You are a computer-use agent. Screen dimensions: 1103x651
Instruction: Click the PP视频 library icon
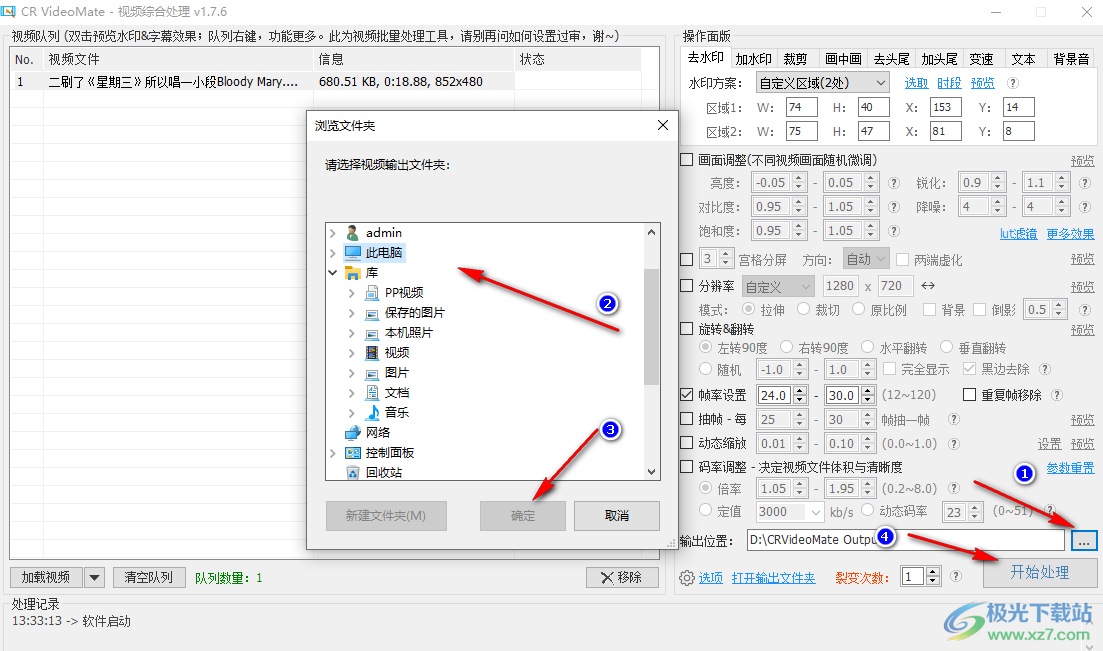372,292
